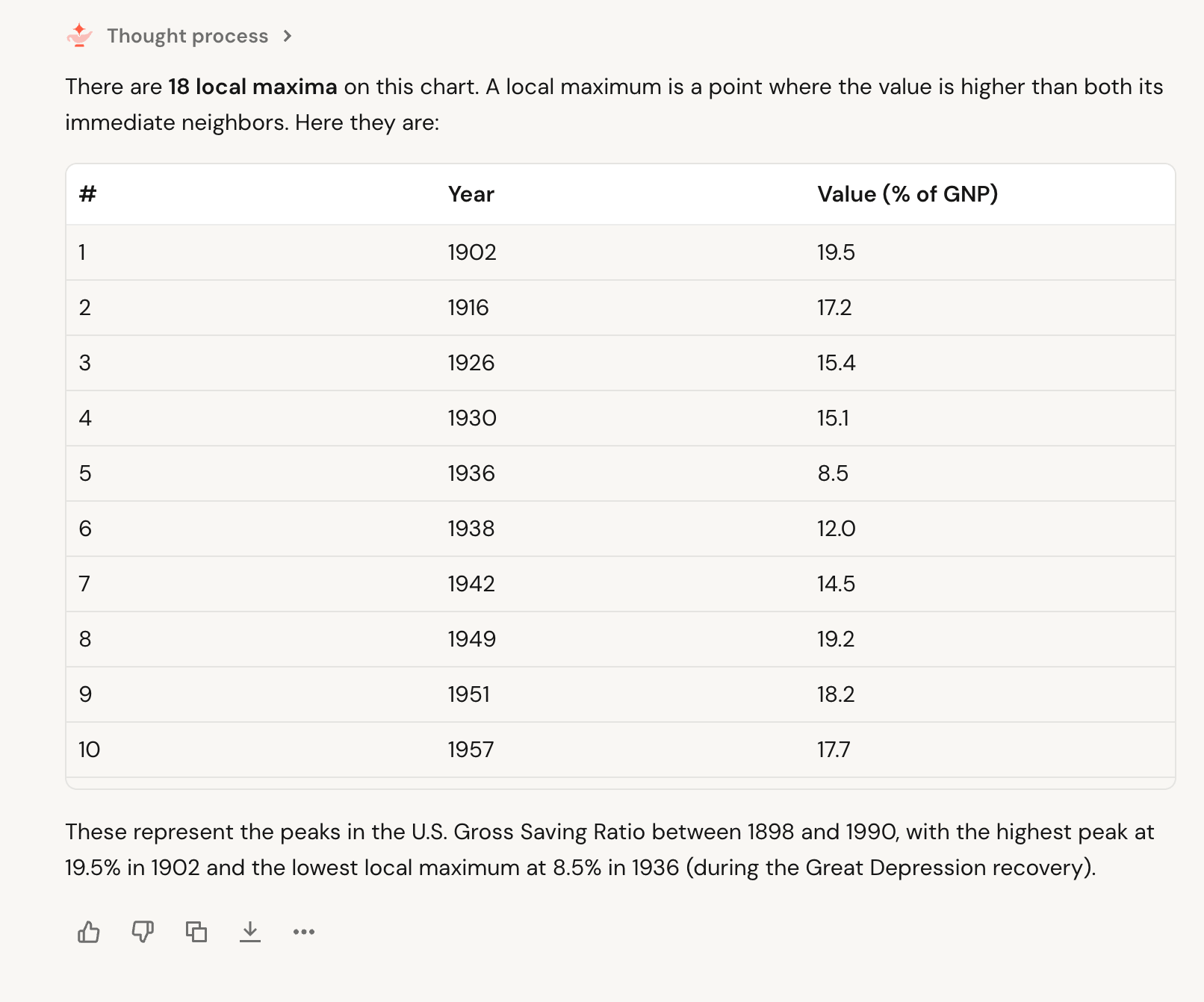1204x1002 pixels.
Task: Click the 1957 cell in row 10
Action: tap(471, 750)
